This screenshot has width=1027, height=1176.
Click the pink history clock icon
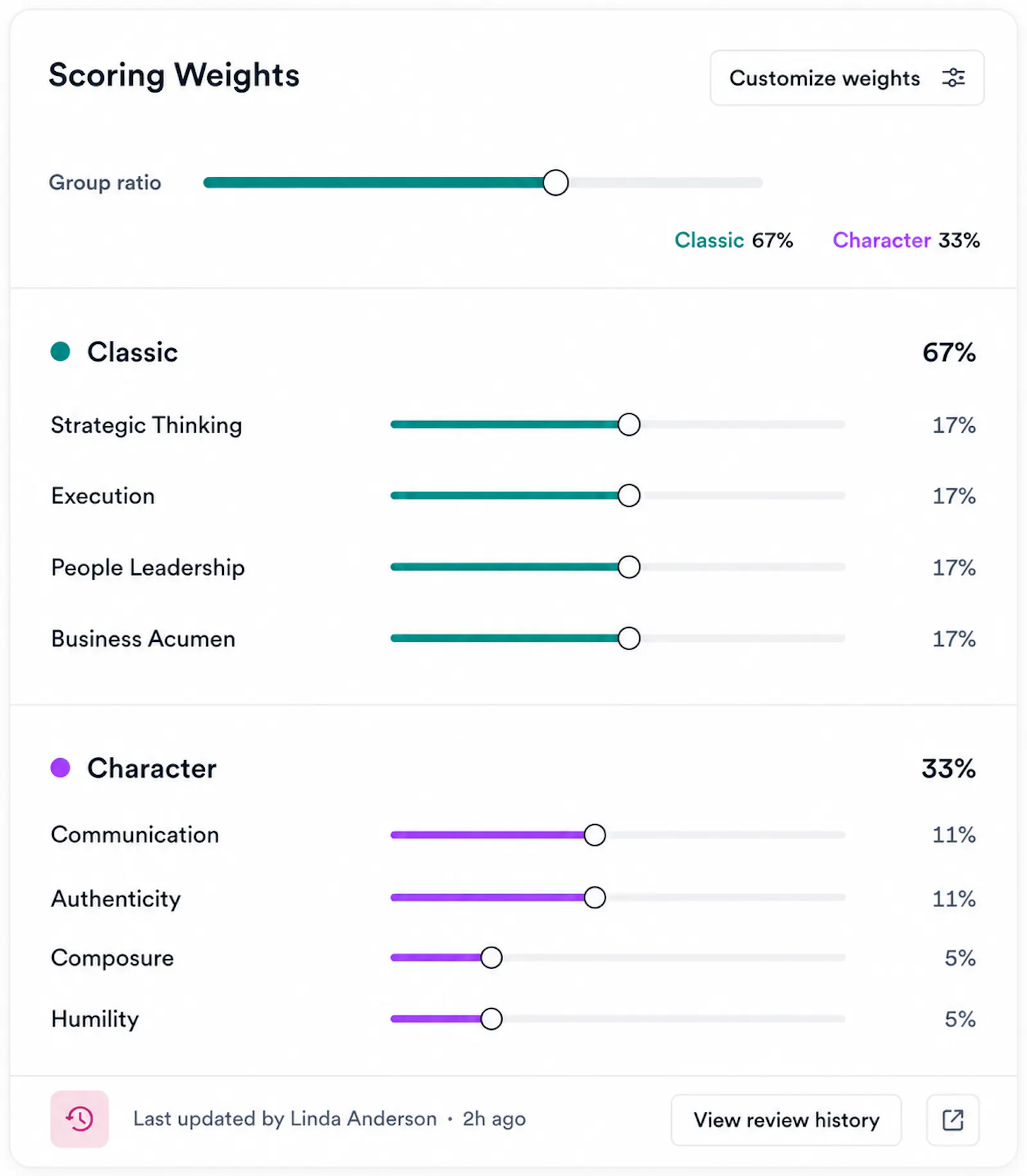point(80,1119)
